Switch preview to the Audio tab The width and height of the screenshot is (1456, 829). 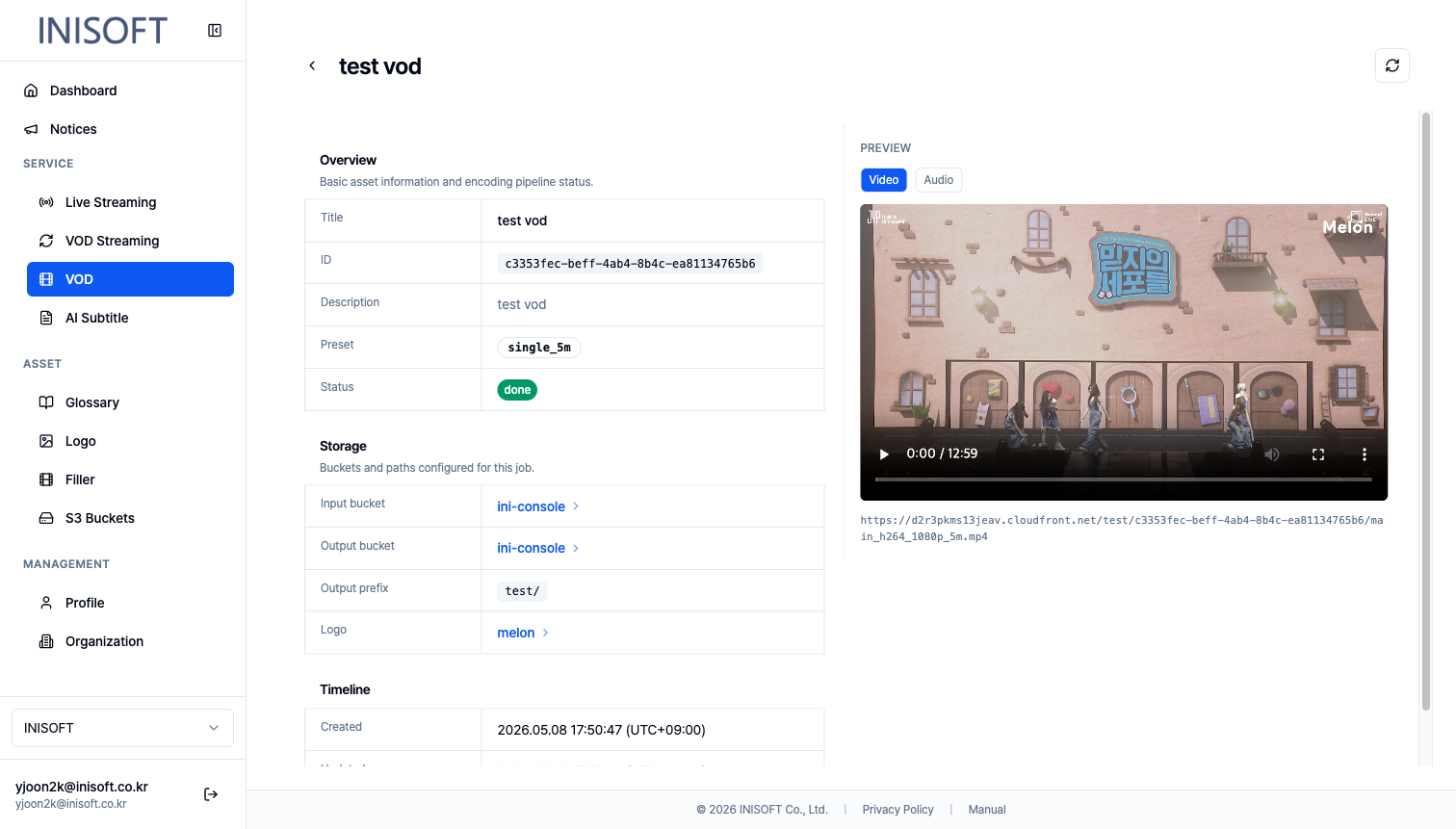939,180
